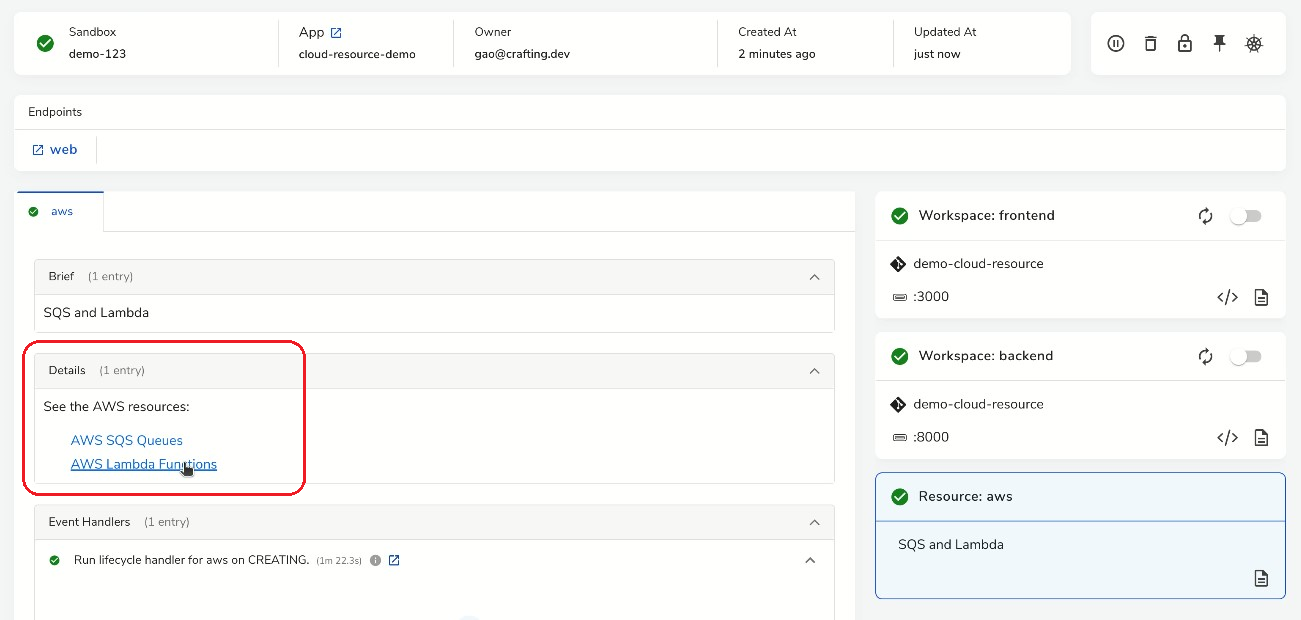Pin the sandbox with the pushpin icon

[x=1219, y=43]
